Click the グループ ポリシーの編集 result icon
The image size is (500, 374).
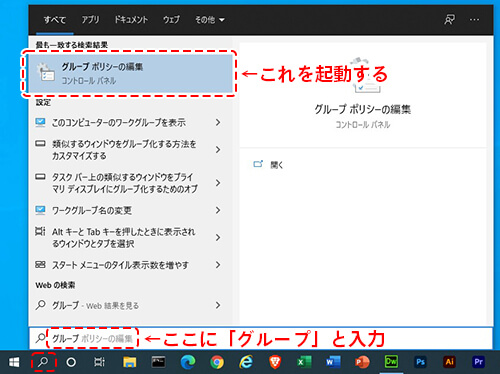45,72
